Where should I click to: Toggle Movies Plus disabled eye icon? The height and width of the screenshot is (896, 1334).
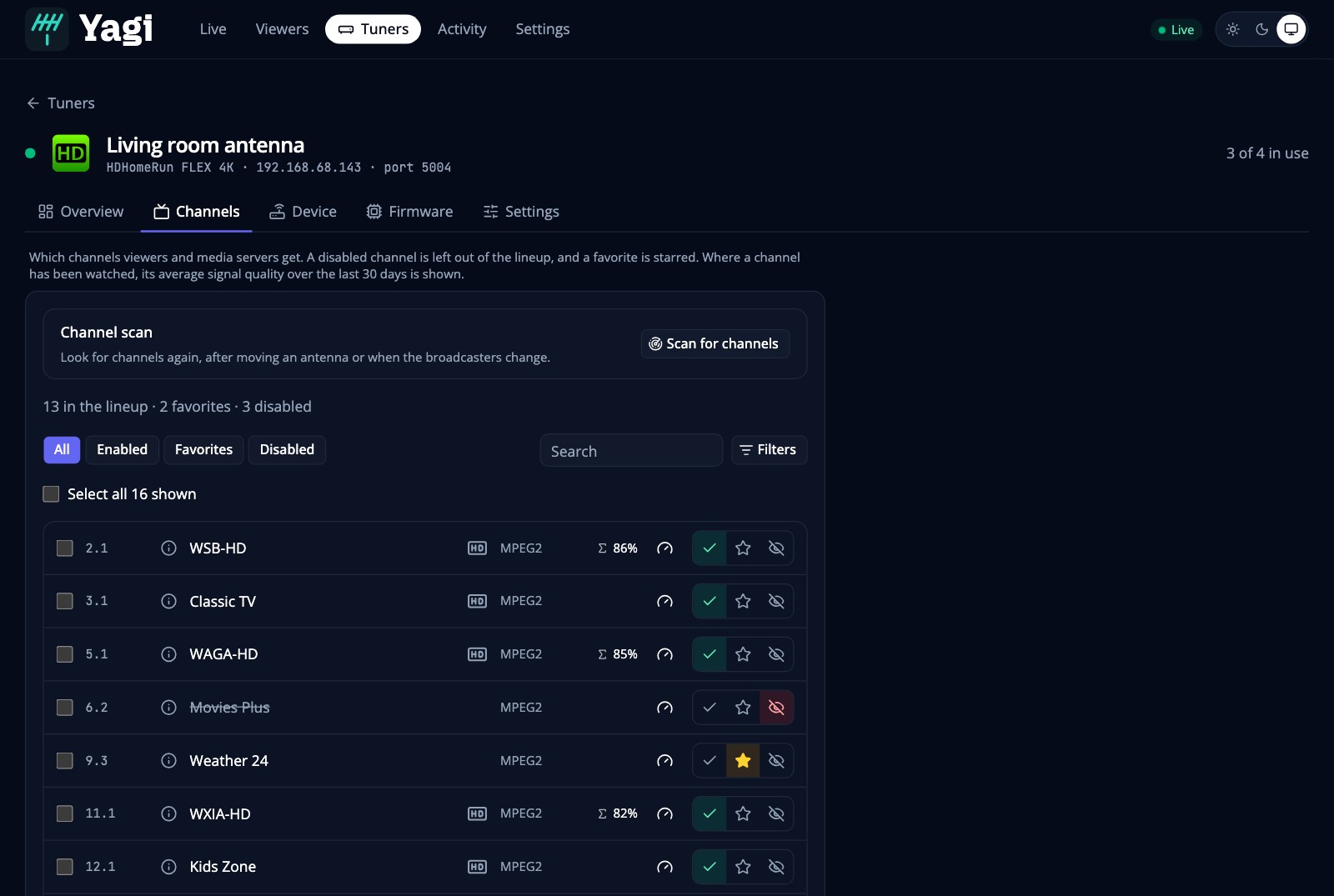coord(776,708)
